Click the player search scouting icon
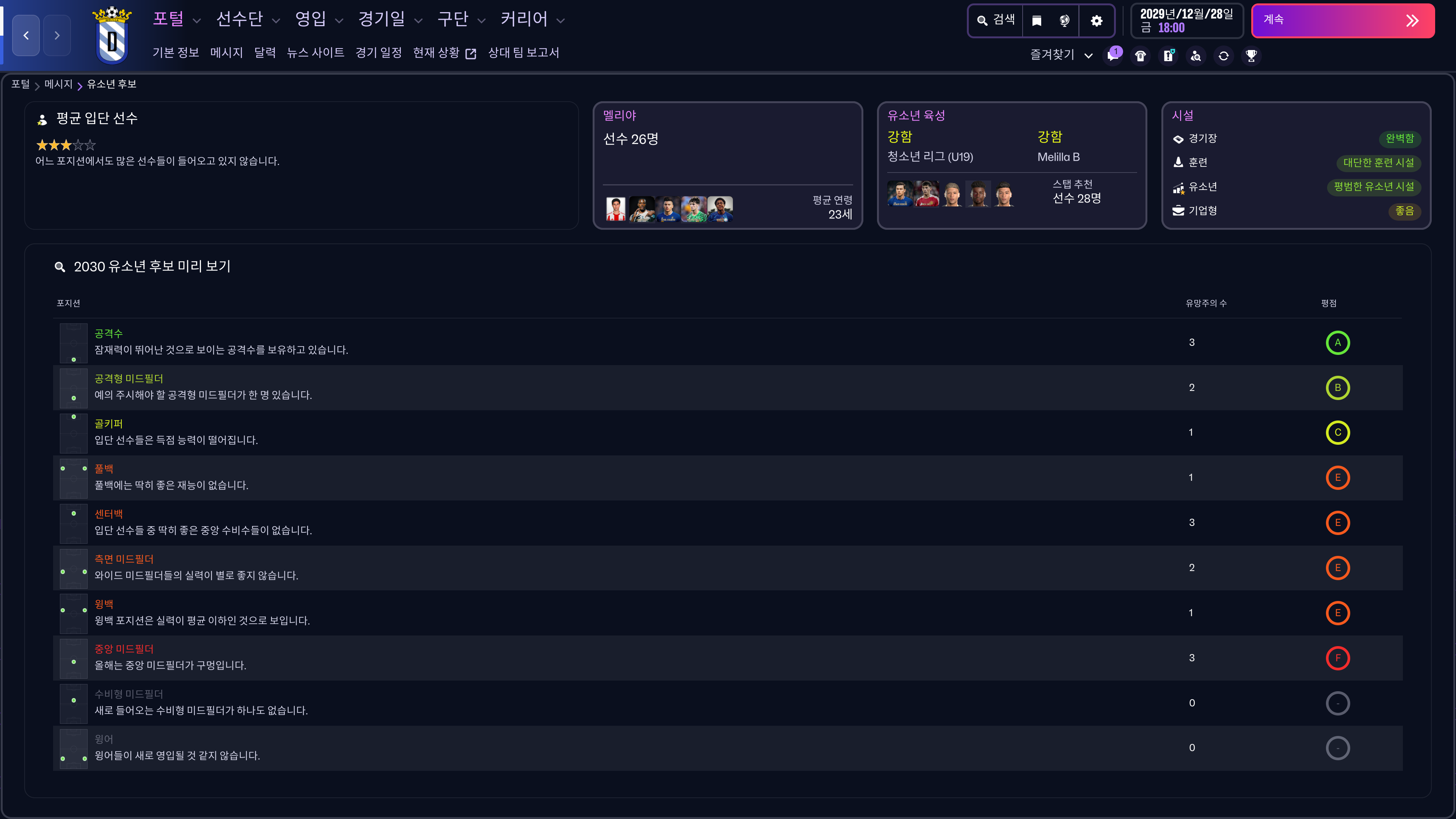 (x=1196, y=55)
